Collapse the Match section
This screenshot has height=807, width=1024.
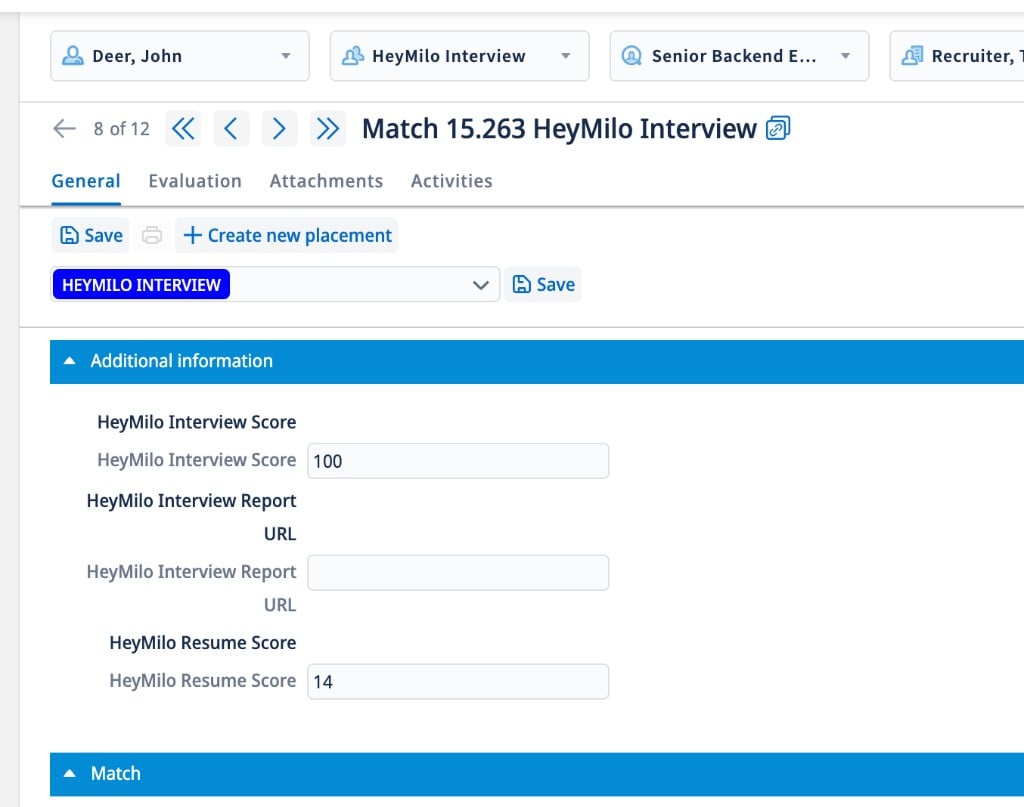click(69, 774)
